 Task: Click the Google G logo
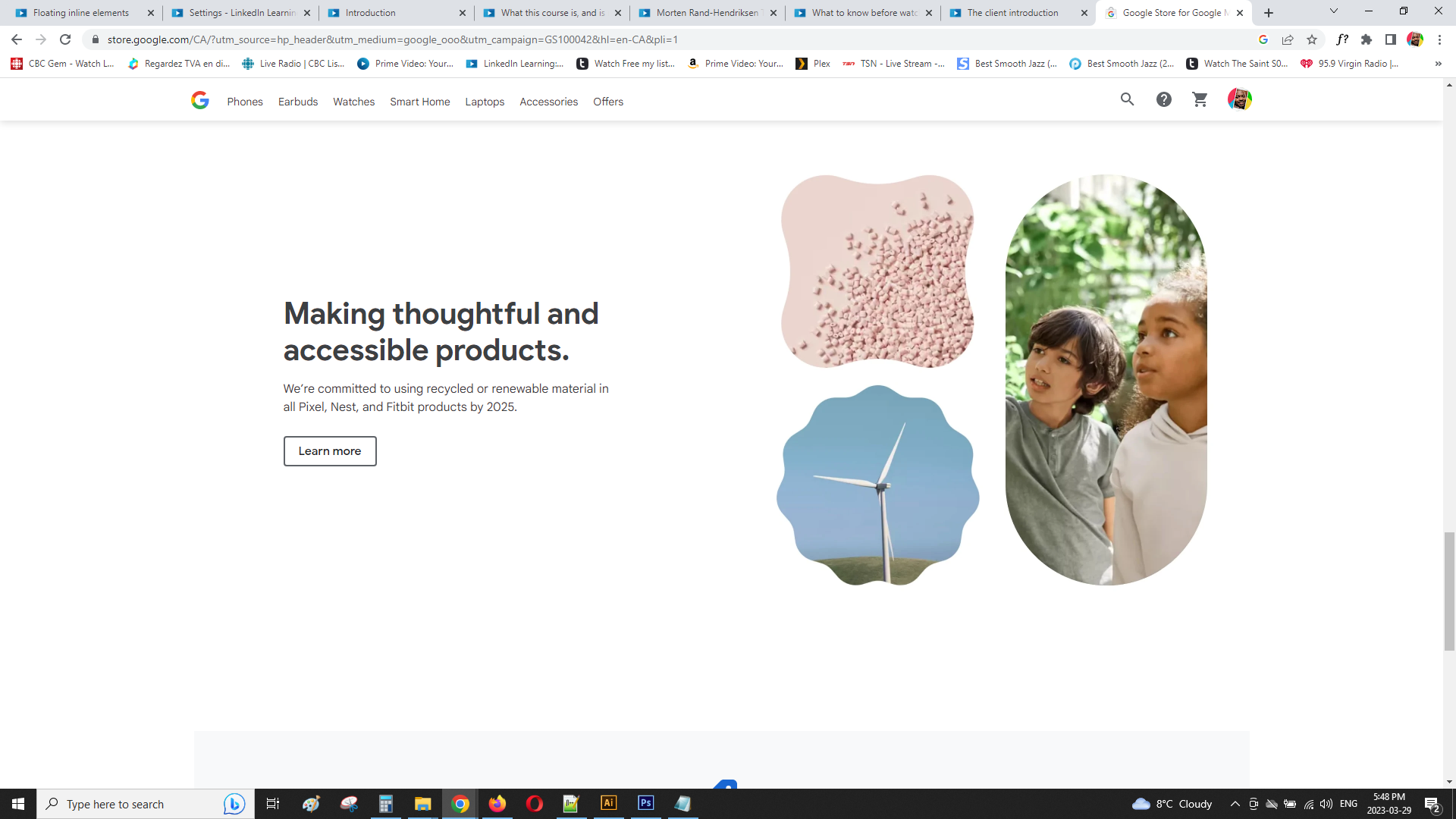200,100
